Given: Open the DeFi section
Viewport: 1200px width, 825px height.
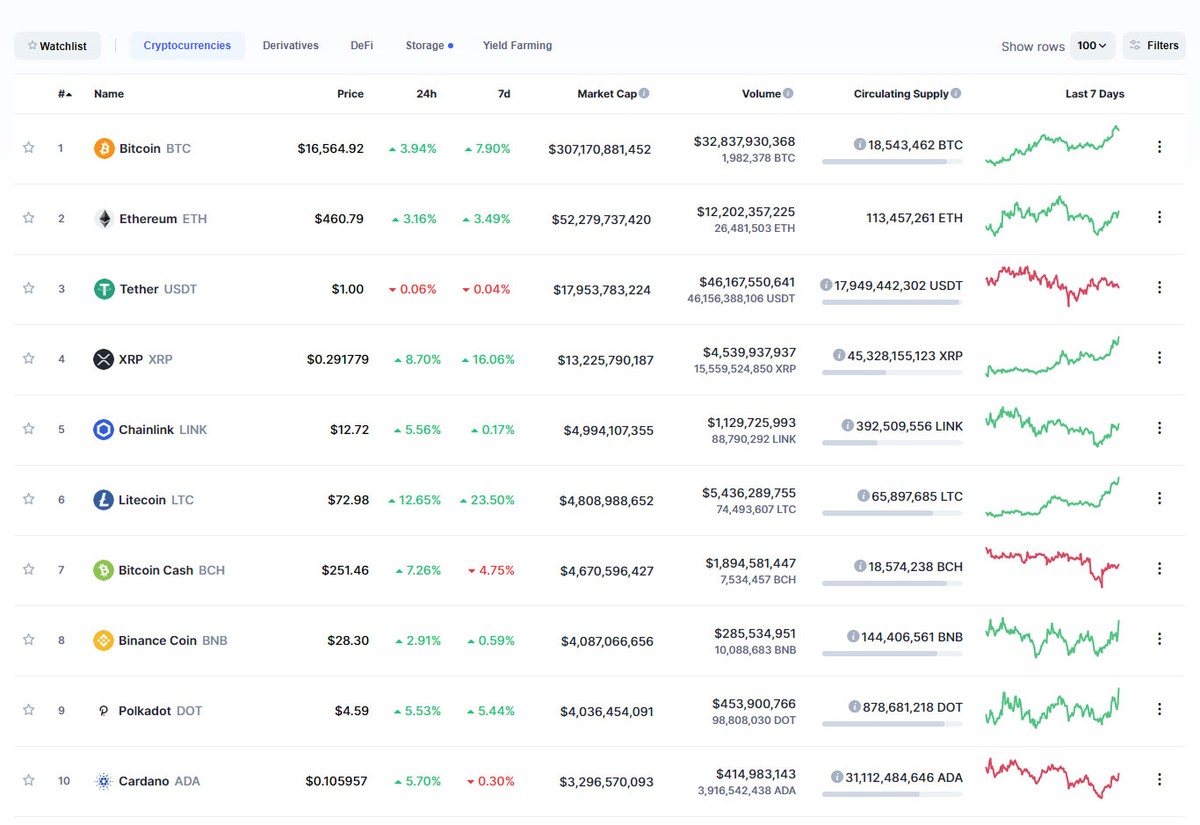Looking at the screenshot, I should [x=361, y=45].
